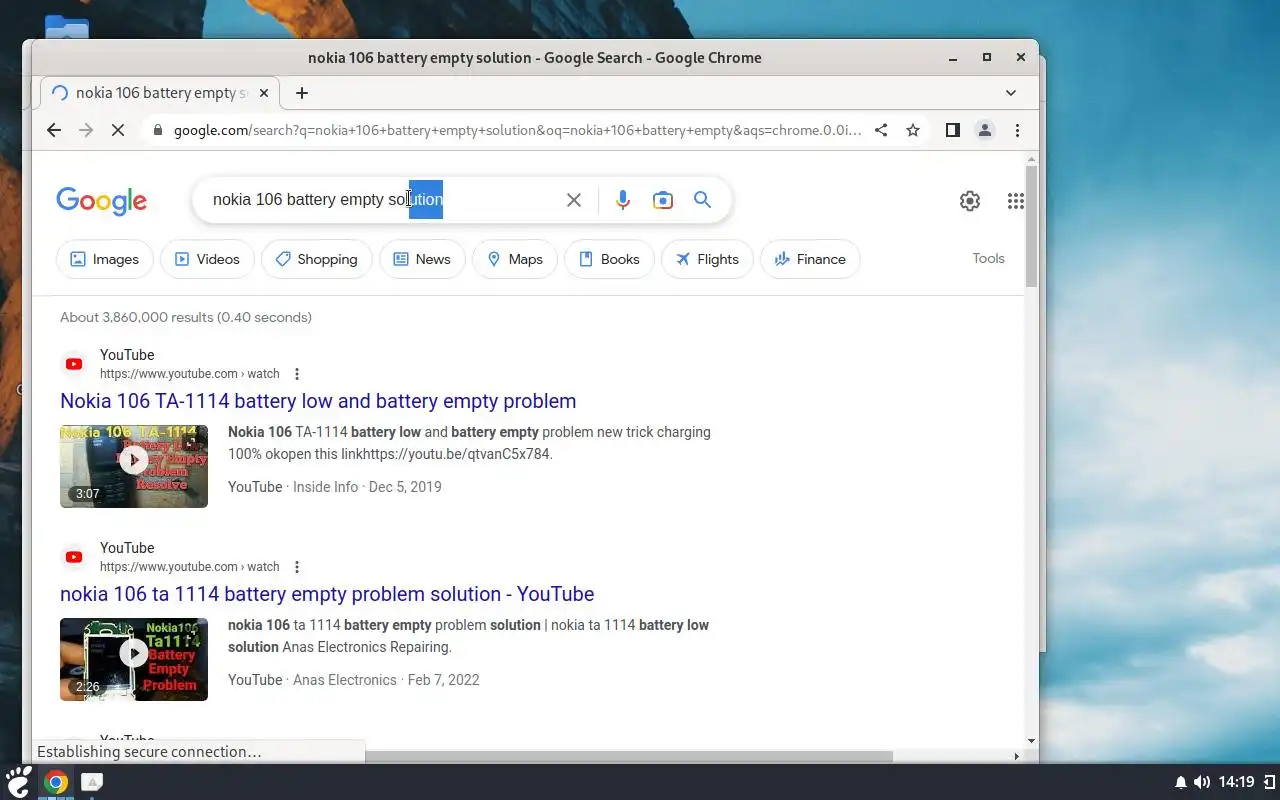Click the address bar URL

(516, 130)
